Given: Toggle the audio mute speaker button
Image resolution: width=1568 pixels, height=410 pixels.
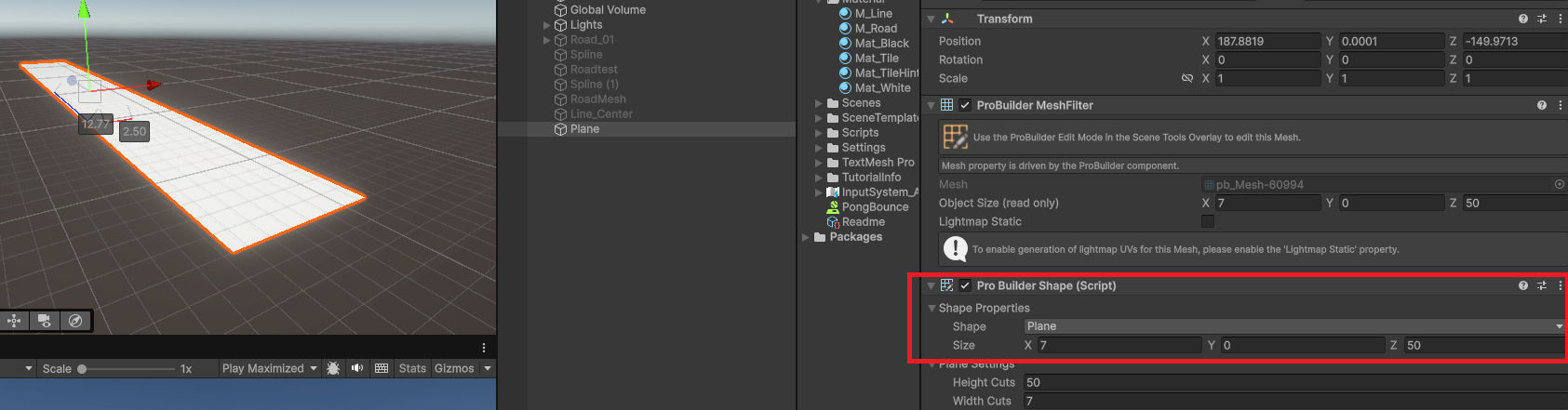Looking at the screenshot, I should (357, 368).
